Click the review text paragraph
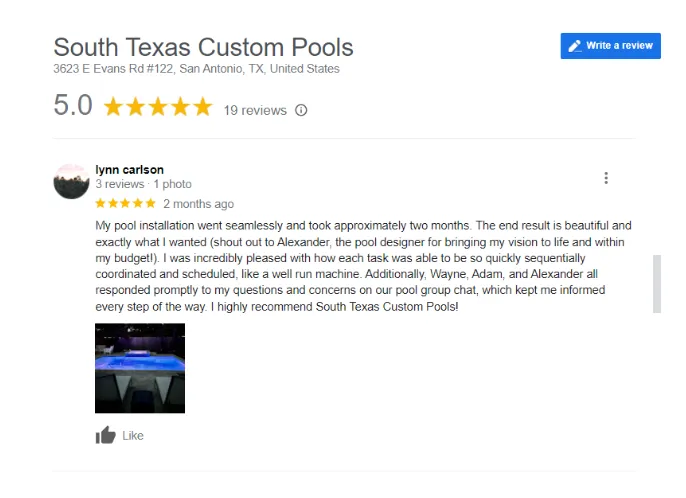Screen dimensions: 686x498 coord(363,266)
